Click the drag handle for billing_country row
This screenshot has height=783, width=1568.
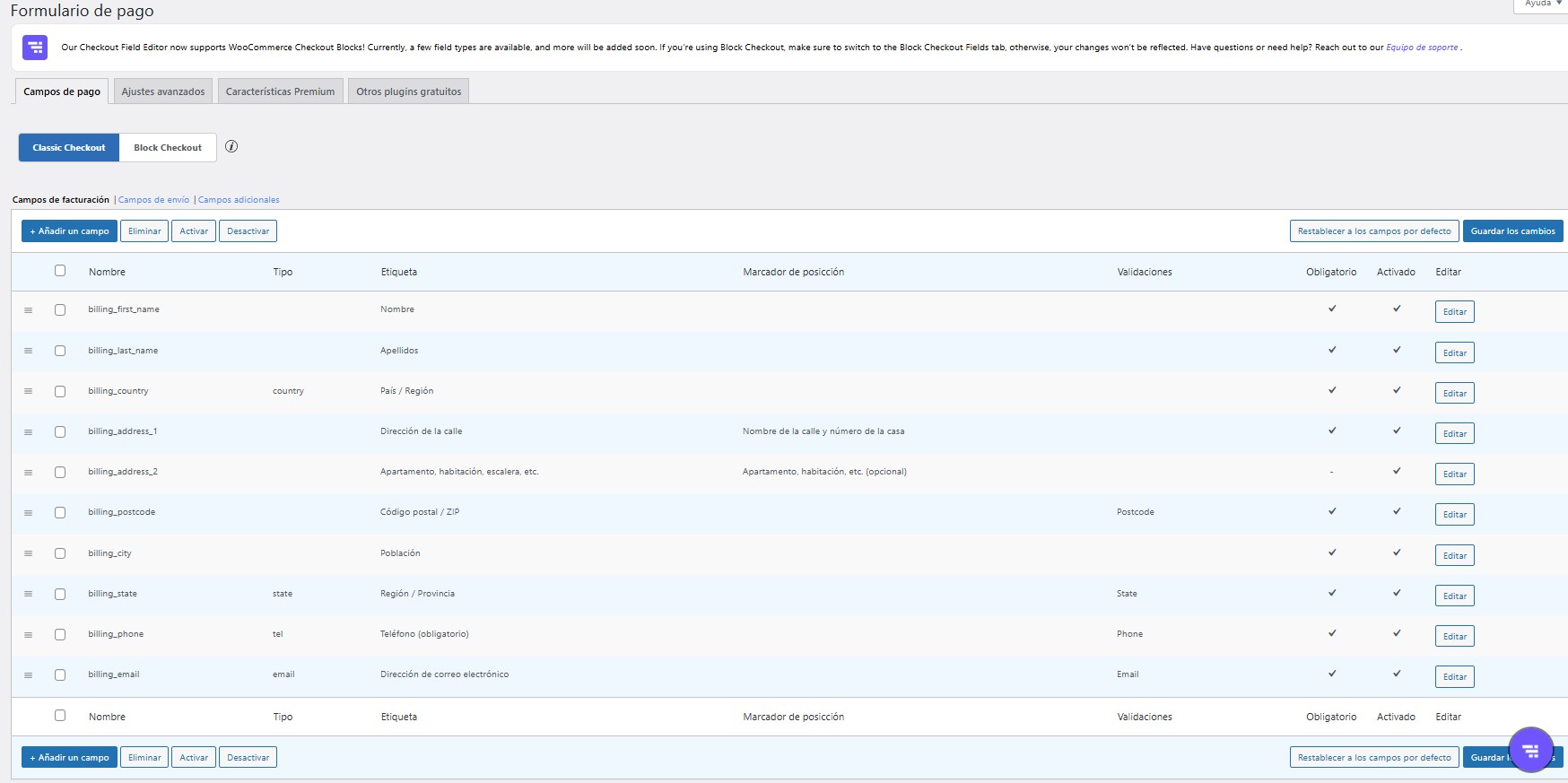coord(29,392)
